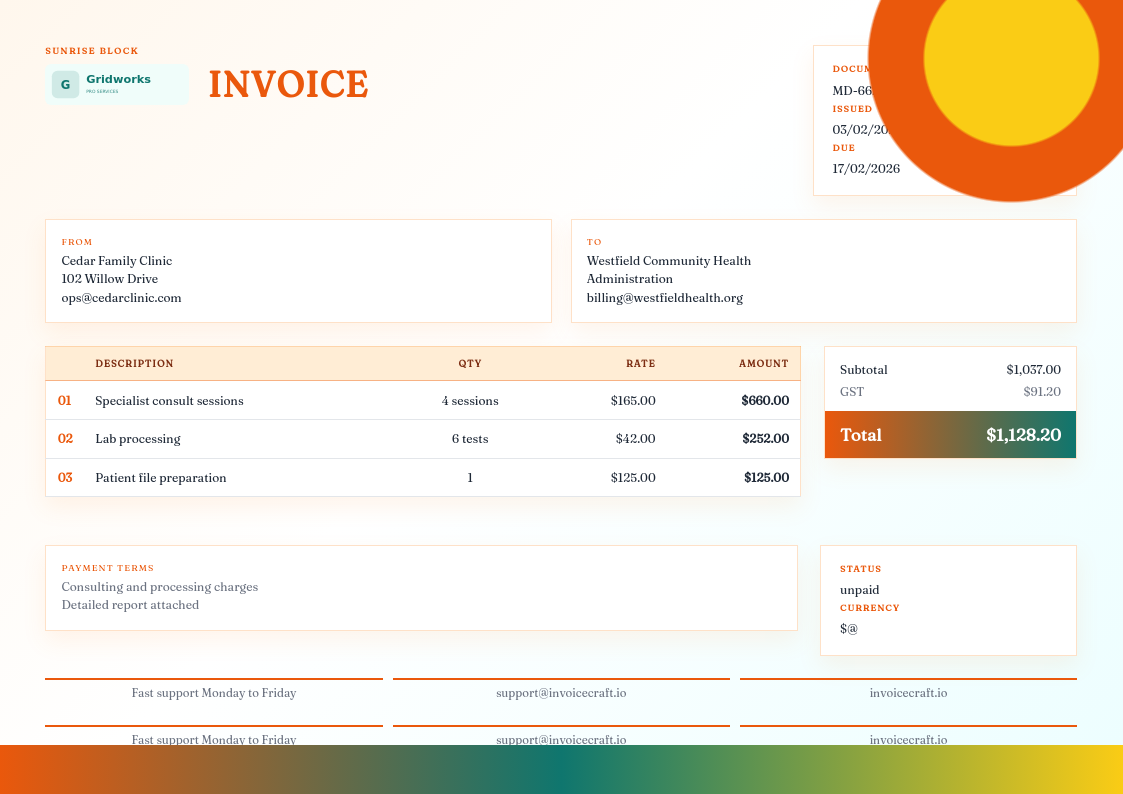Click the RATE column header
The image size is (1123, 794).
(640, 364)
